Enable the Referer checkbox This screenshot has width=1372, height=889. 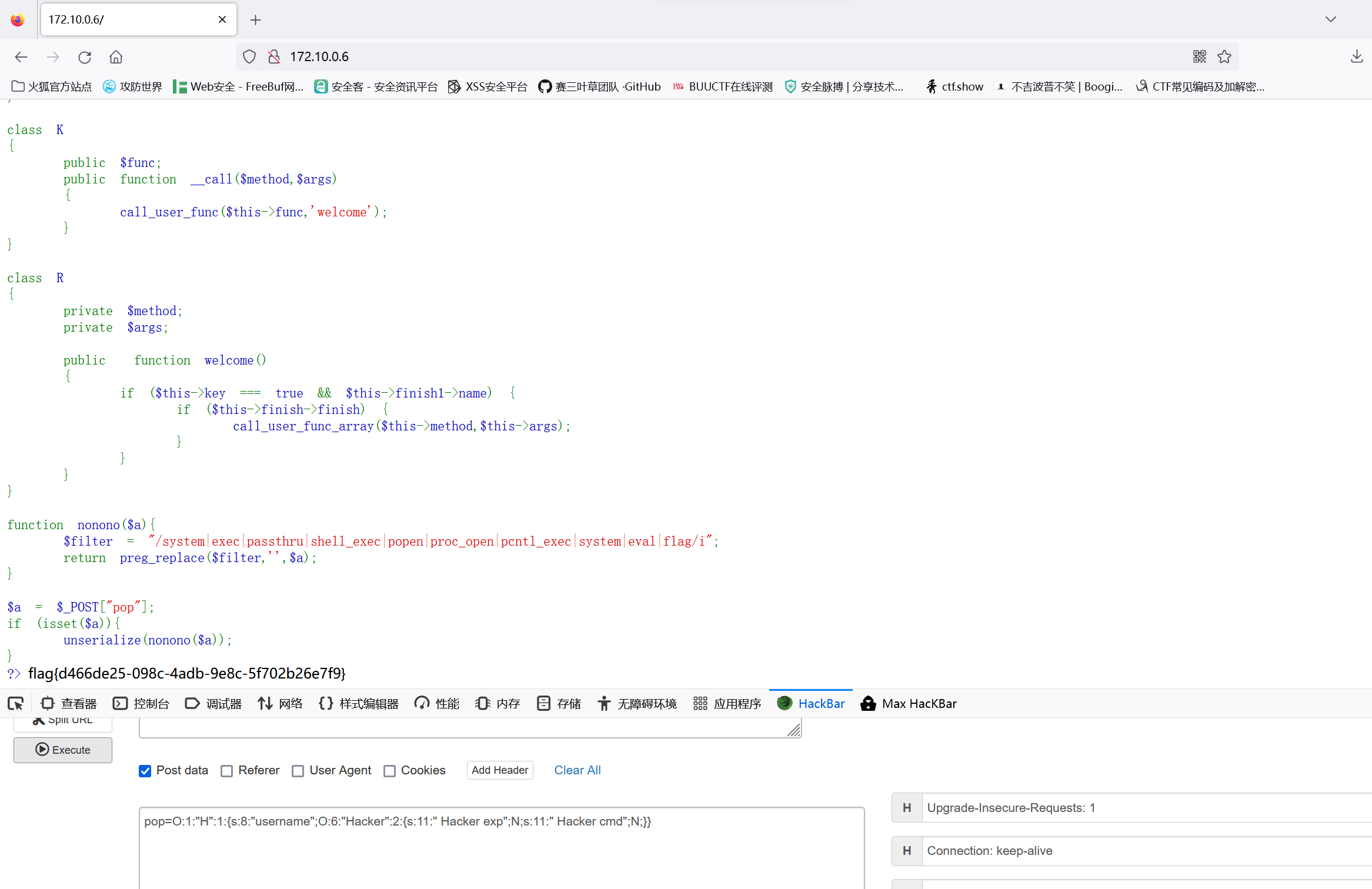click(x=226, y=771)
